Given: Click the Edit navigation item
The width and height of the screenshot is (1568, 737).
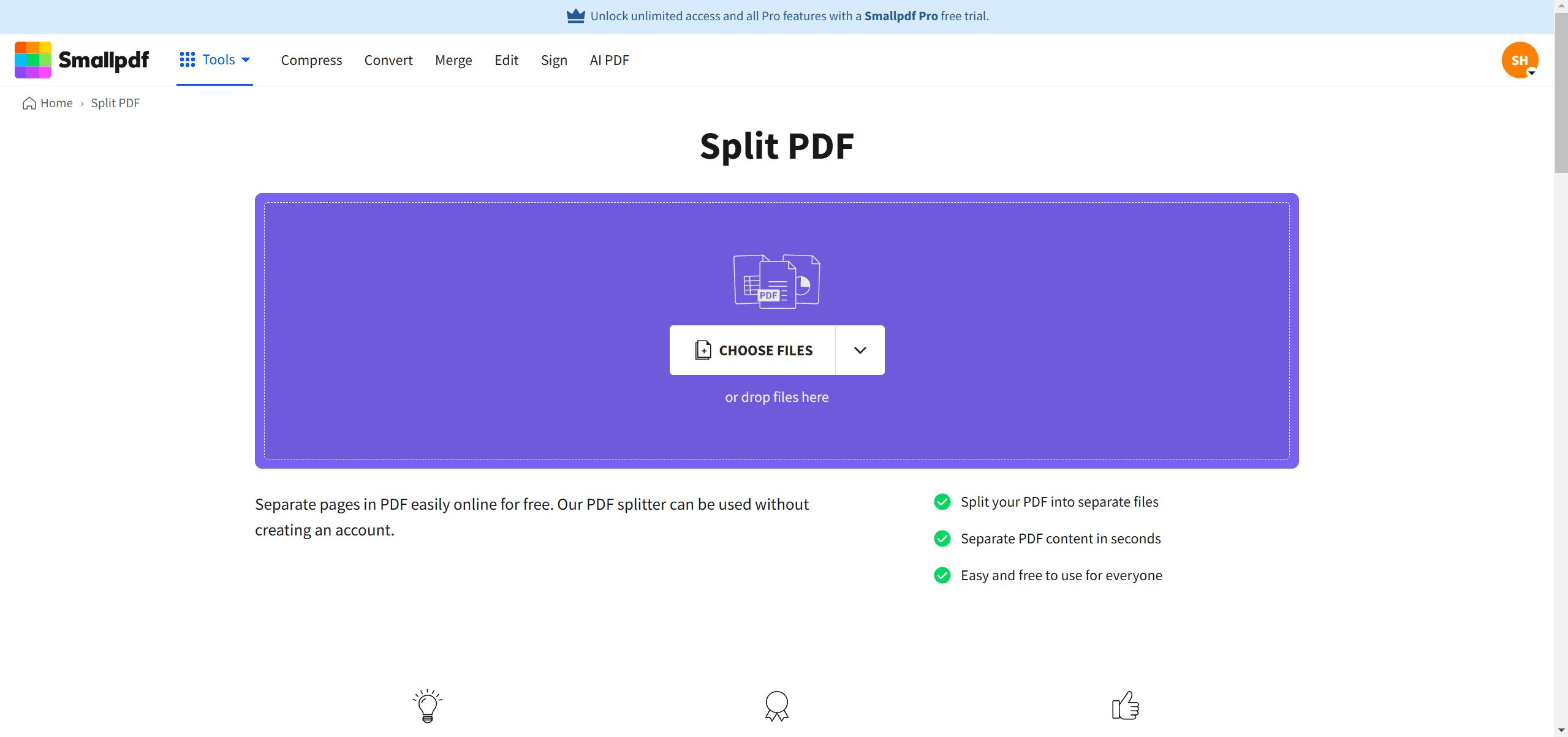Looking at the screenshot, I should pos(506,60).
